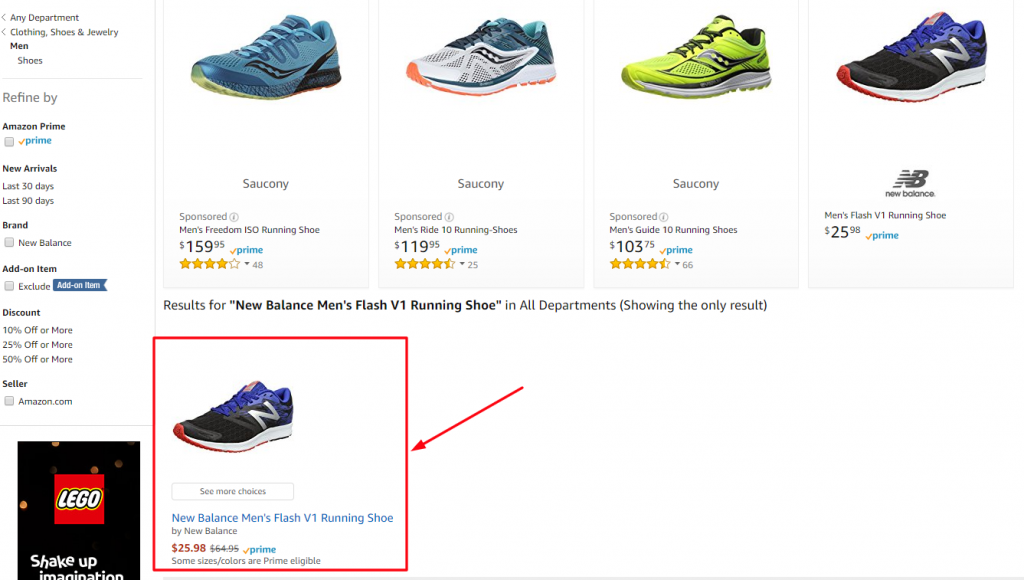Click the star rating under Freedom ISO Running Shoe

point(209,265)
